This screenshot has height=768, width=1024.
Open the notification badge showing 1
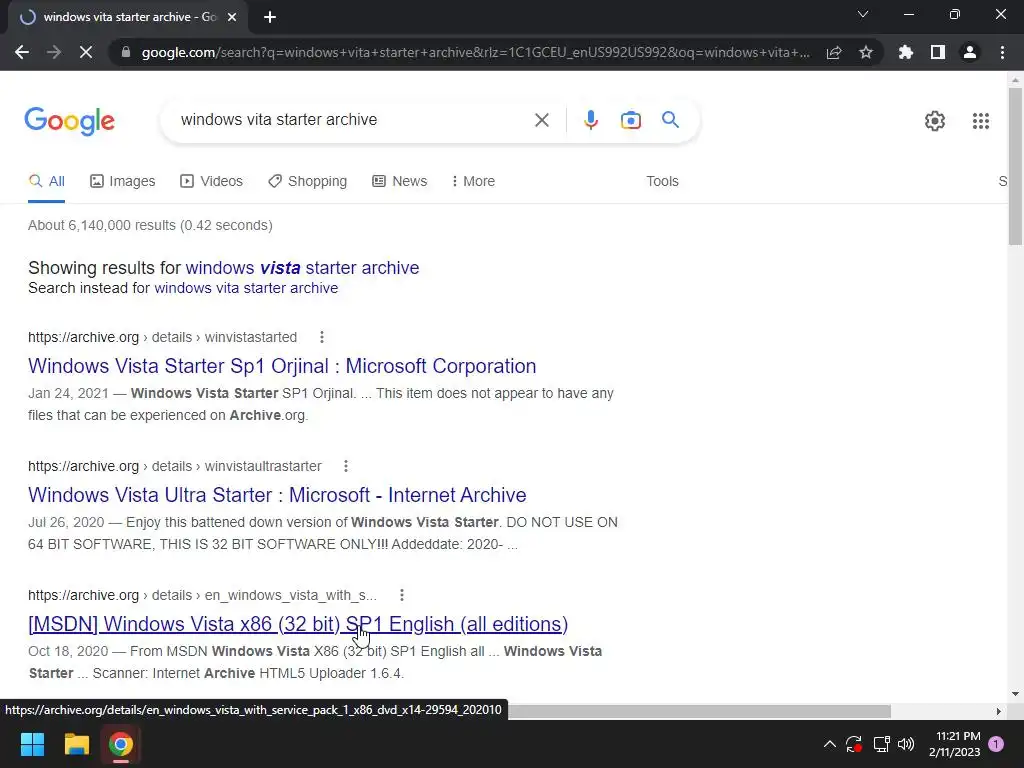[x=997, y=744]
